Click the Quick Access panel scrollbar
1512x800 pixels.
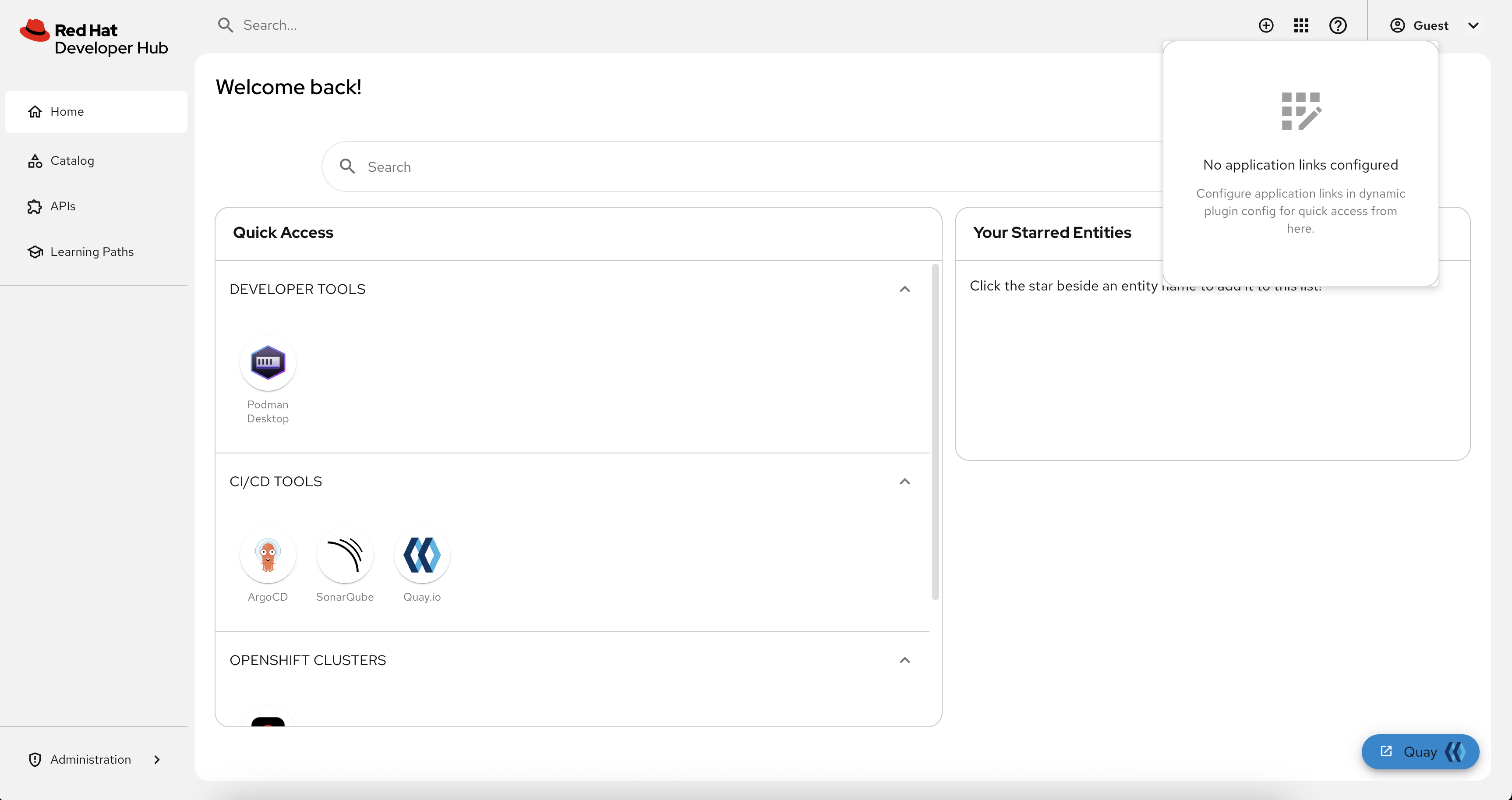point(935,432)
